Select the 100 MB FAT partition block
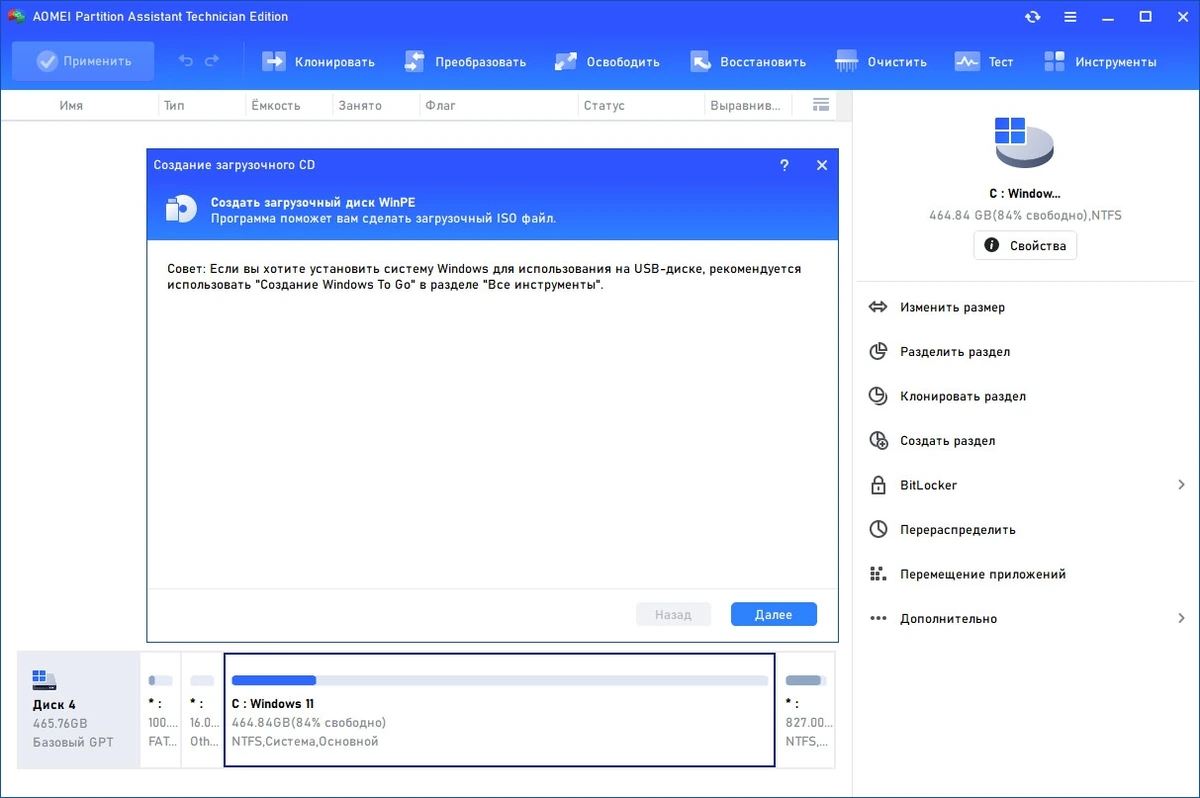The height and width of the screenshot is (798, 1200). (160, 710)
